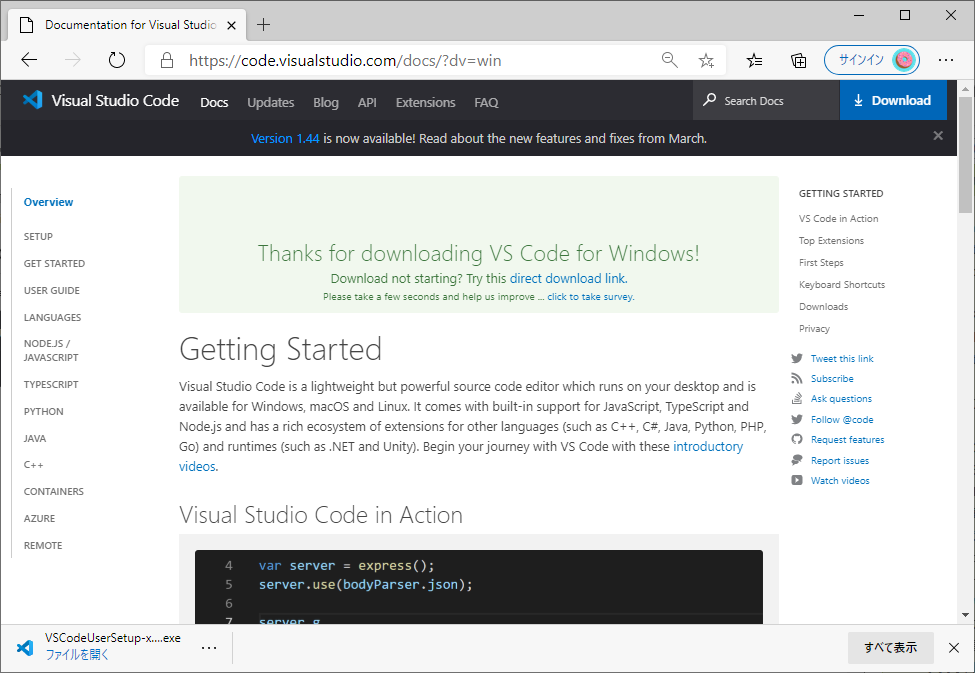This screenshot has height=673, width=975.
Task: Expand the CONTAINERS sidebar section
Action: (x=53, y=491)
